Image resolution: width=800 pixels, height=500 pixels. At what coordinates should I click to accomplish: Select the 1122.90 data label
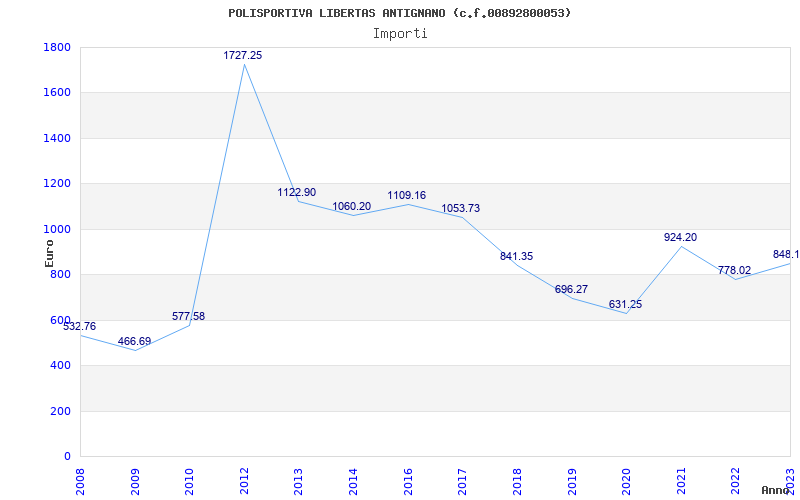(296, 192)
